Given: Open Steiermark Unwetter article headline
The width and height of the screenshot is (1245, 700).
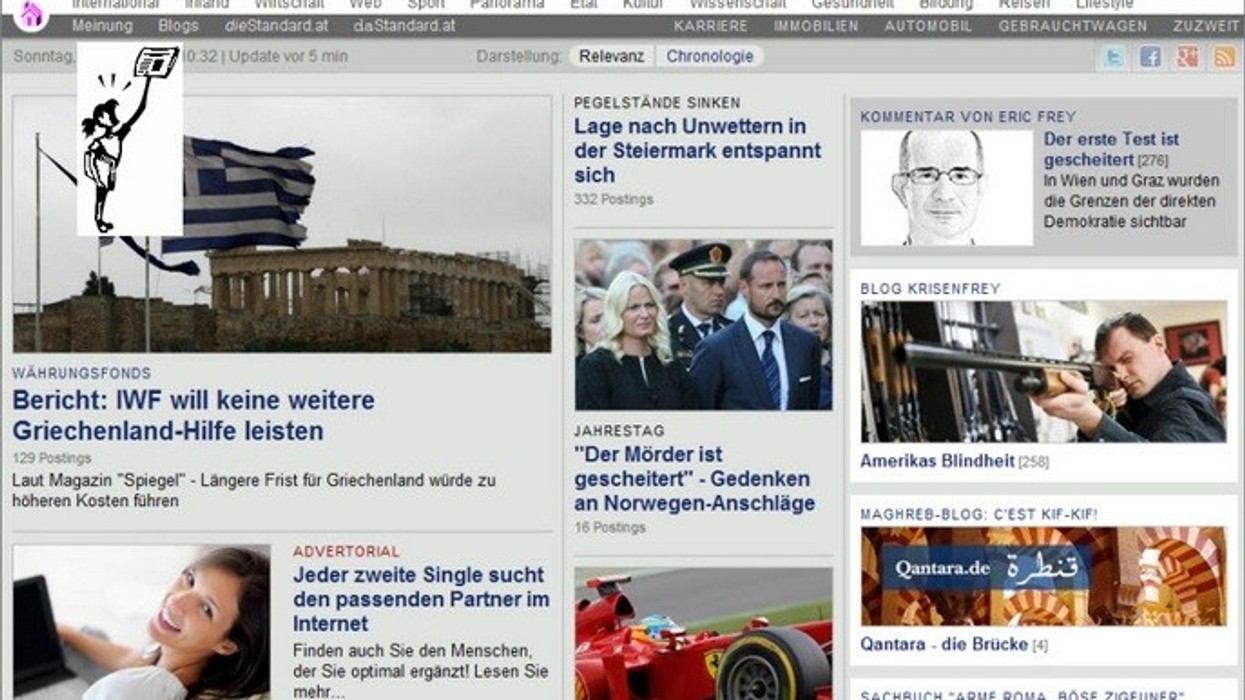Looking at the screenshot, I should (x=697, y=150).
